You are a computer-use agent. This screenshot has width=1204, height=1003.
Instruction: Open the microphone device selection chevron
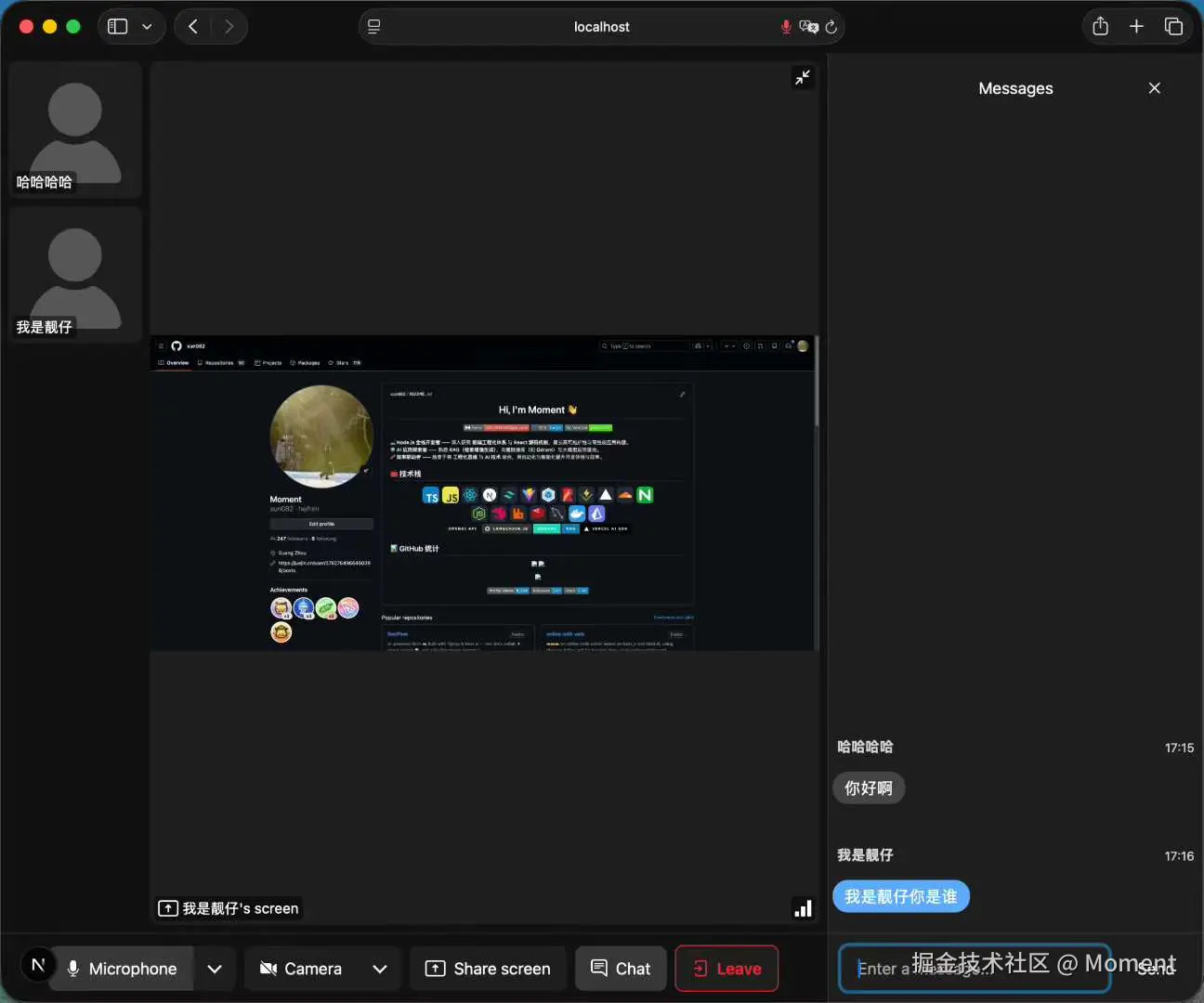click(x=215, y=968)
